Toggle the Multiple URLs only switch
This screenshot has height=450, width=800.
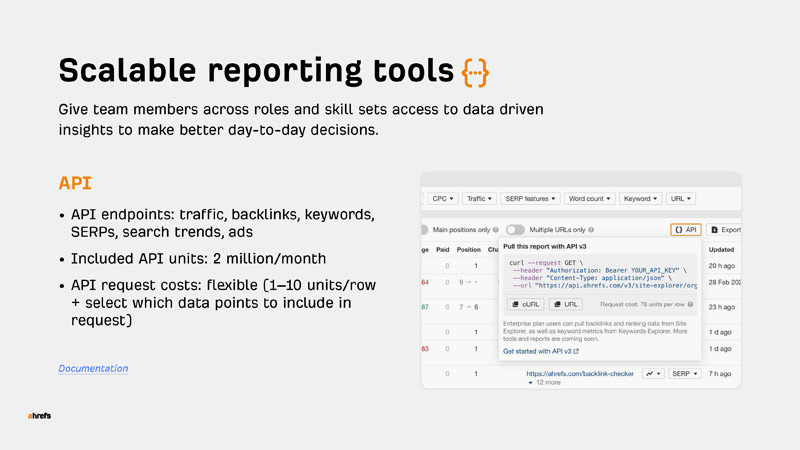pyautogui.click(x=515, y=230)
